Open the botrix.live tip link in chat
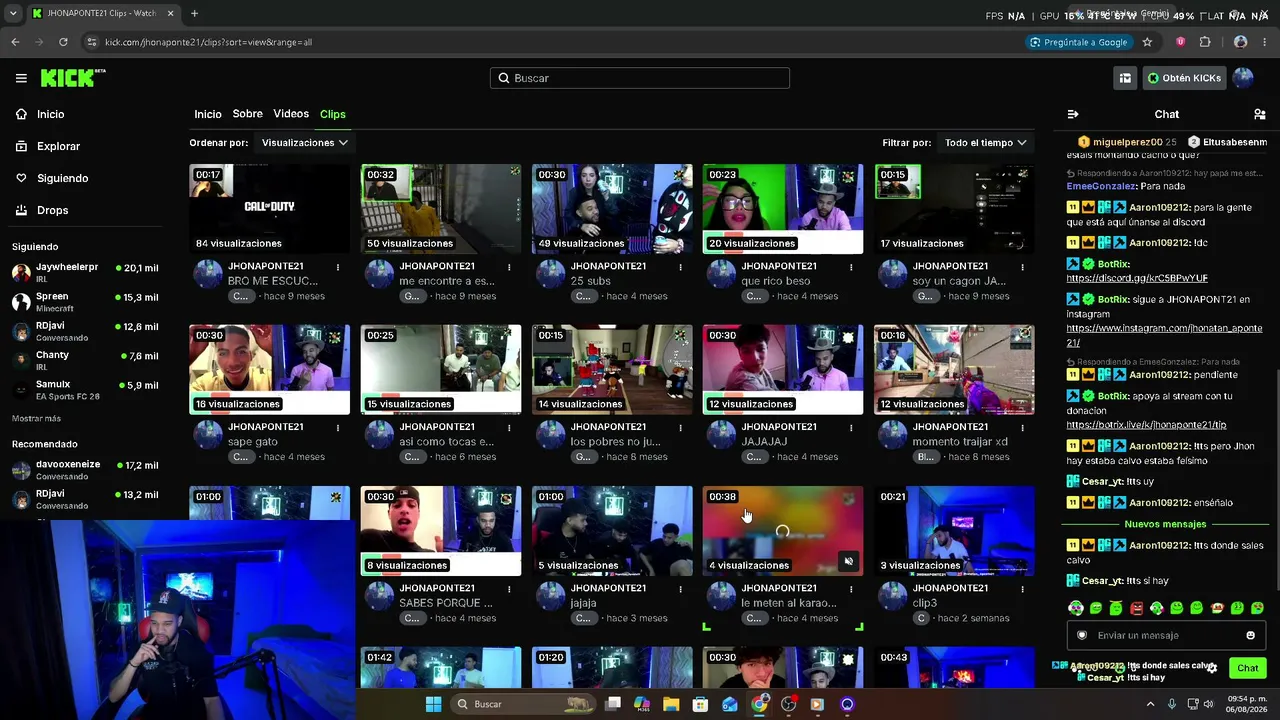Screen dimensions: 1280x720 coord(1146,425)
